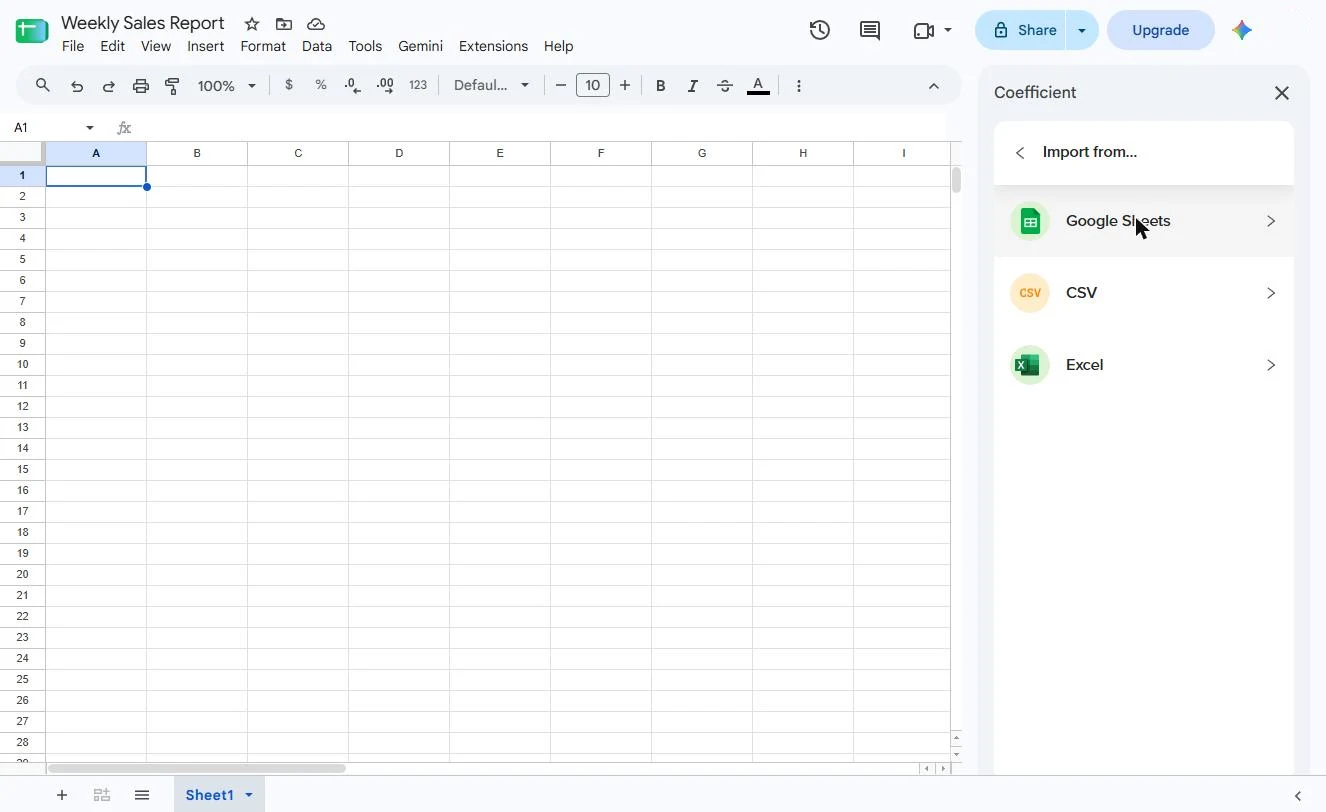Open the zoom level dropdown

pos(227,86)
